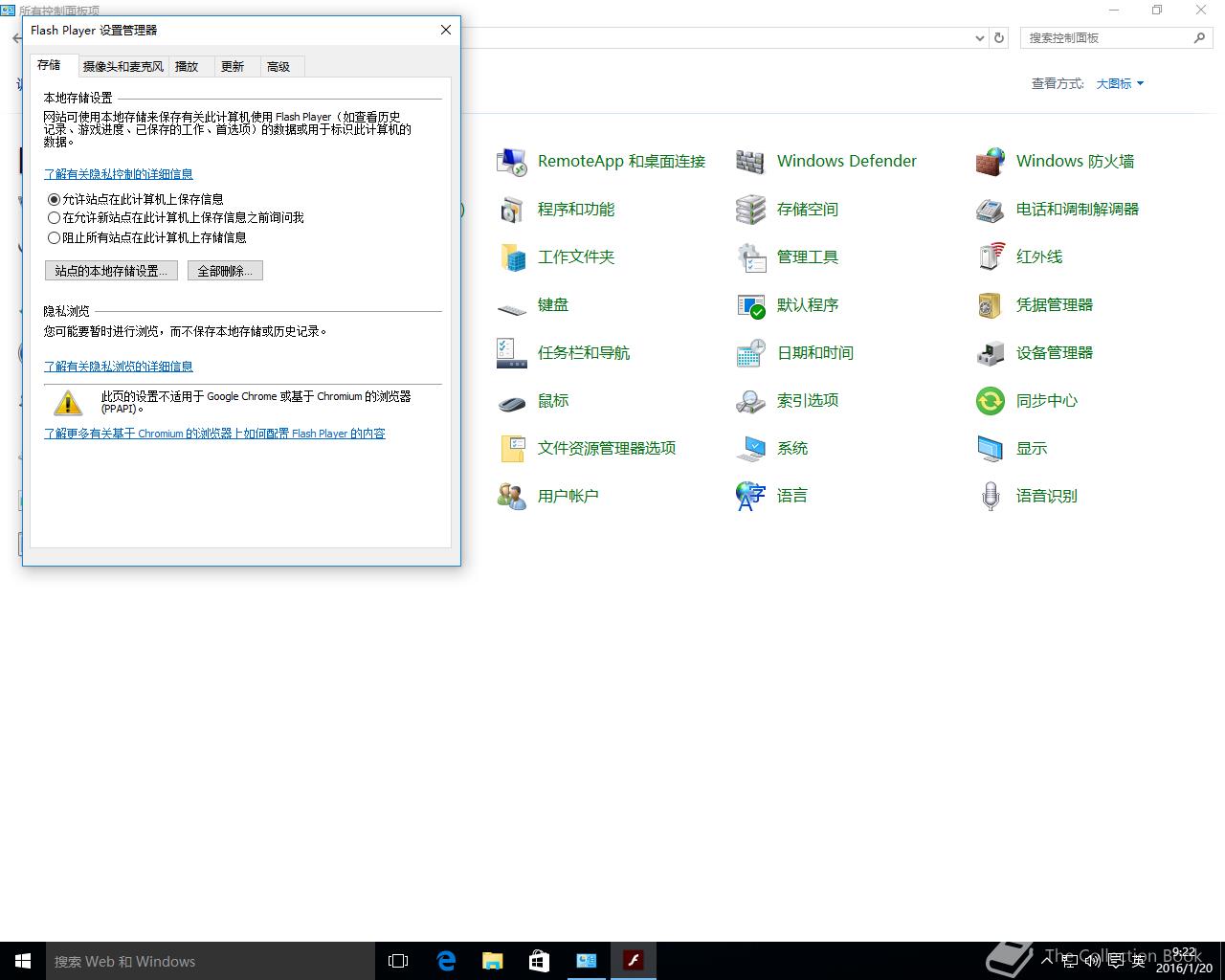This screenshot has height=980, width=1225.
Task: Open RemoteApp 和桌面连接 icon
Action: pyautogui.click(x=512, y=162)
